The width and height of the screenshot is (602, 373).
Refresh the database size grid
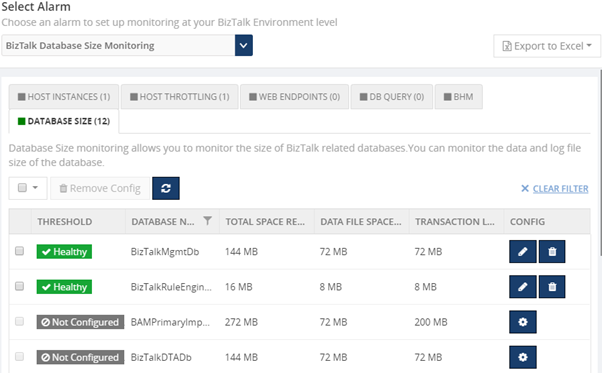[x=166, y=188]
